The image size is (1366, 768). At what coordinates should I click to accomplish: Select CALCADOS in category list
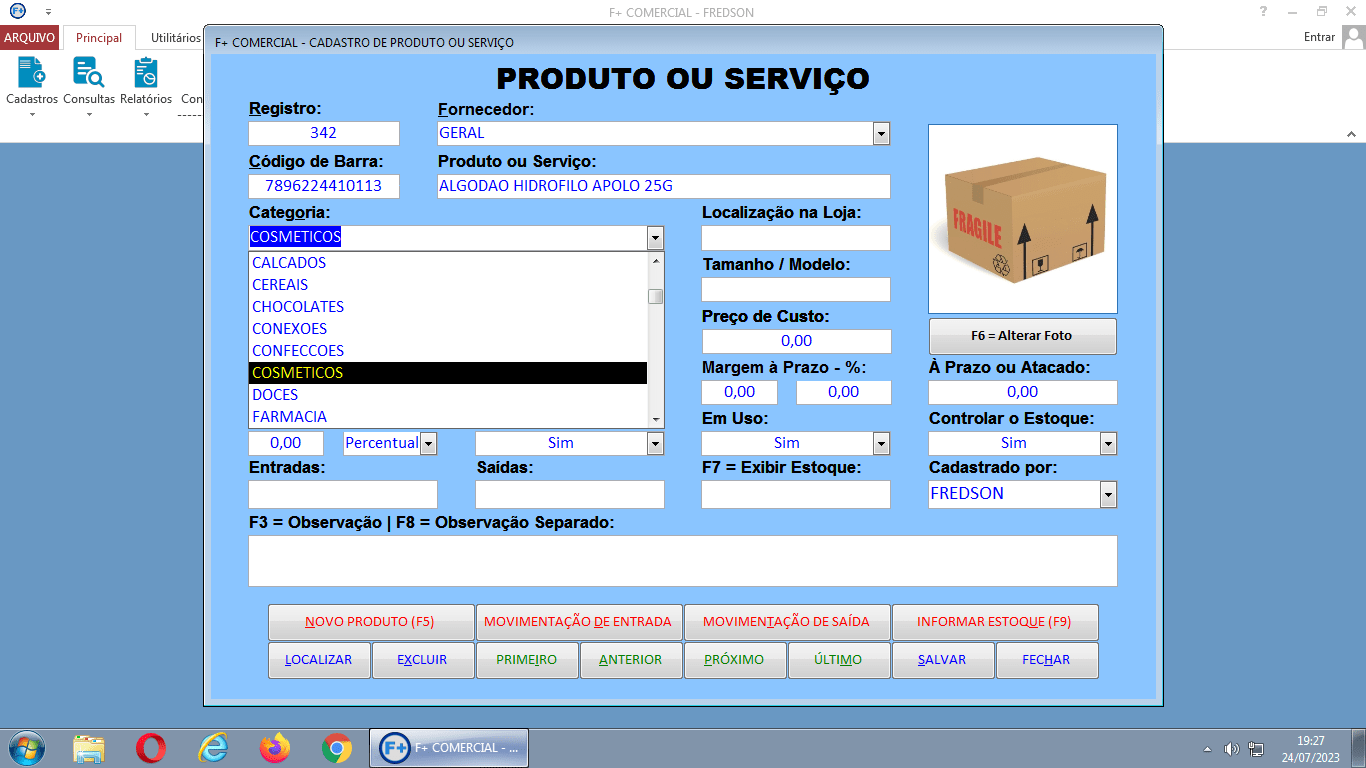point(448,263)
